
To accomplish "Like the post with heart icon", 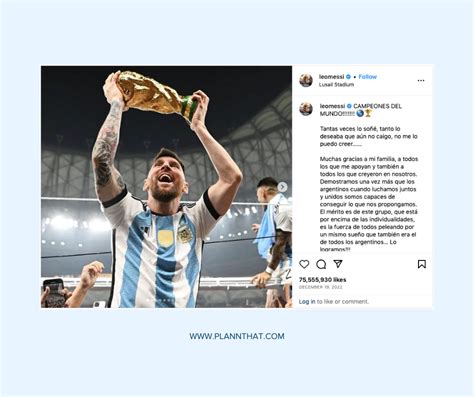I will (304, 264).
